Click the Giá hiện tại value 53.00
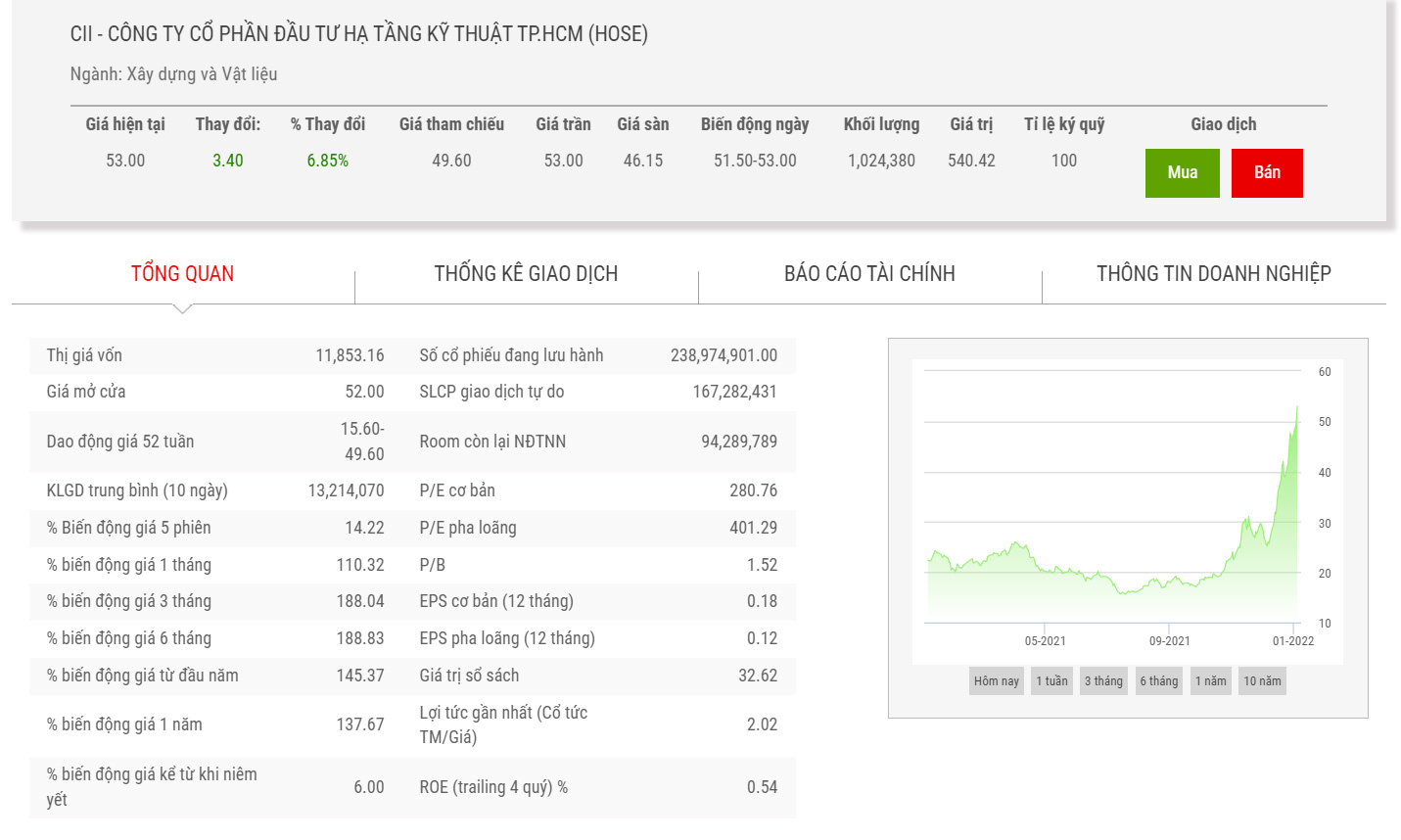The height and width of the screenshot is (840, 1401). click(x=125, y=161)
